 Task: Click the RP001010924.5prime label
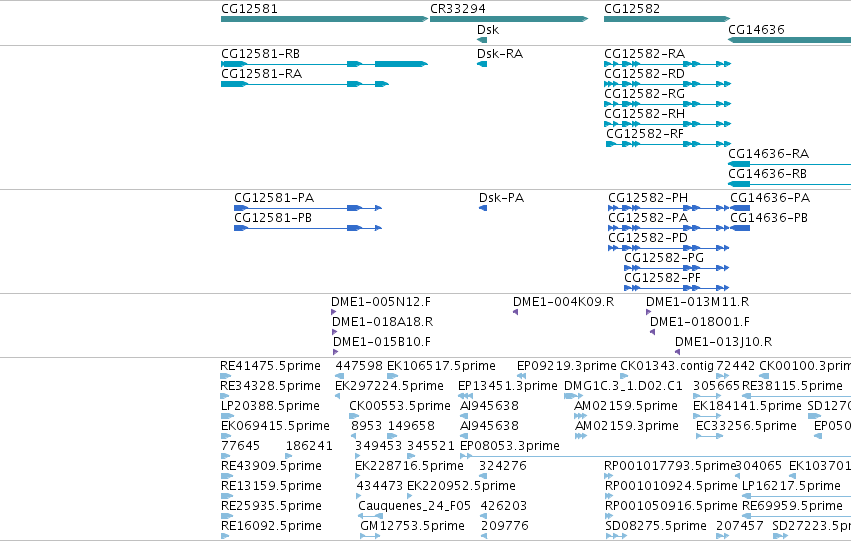(671, 486)
